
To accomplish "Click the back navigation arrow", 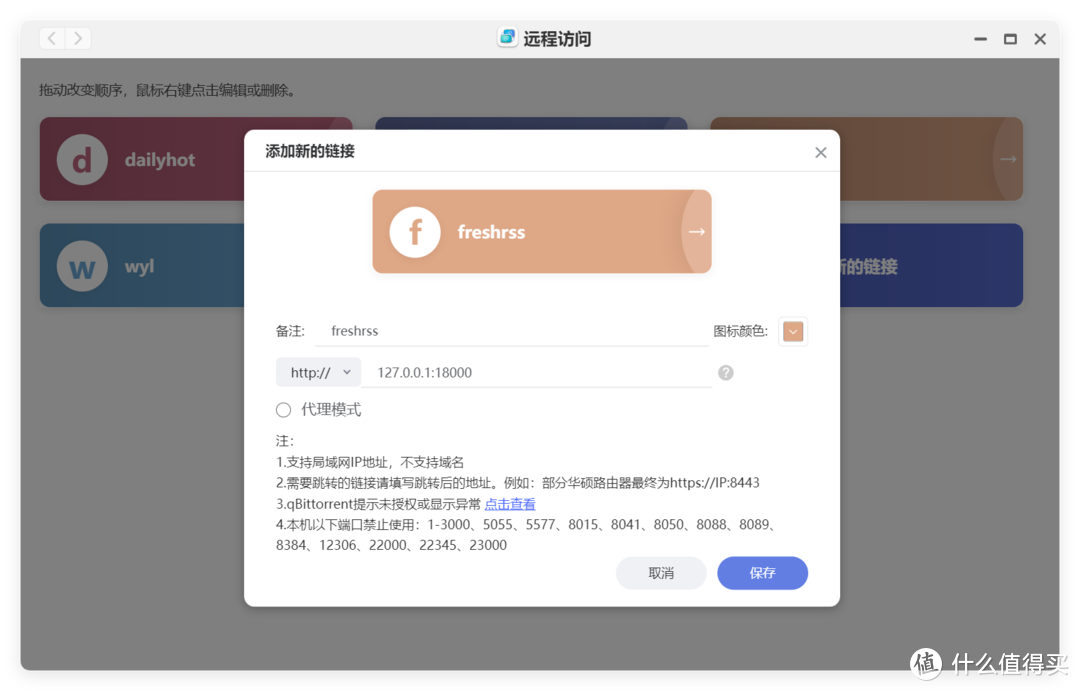I will (x=50, y=37).
